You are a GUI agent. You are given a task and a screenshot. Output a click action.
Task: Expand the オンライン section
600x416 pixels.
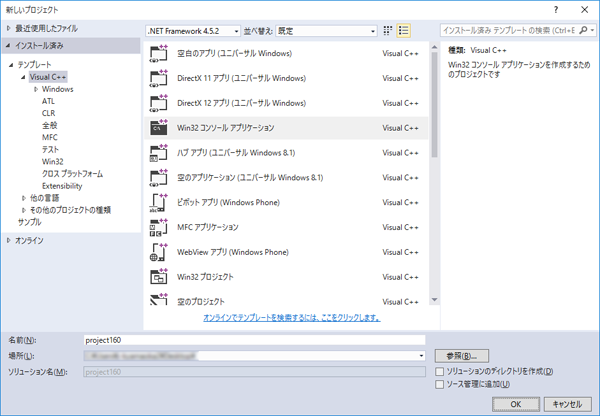pos(10,240)
